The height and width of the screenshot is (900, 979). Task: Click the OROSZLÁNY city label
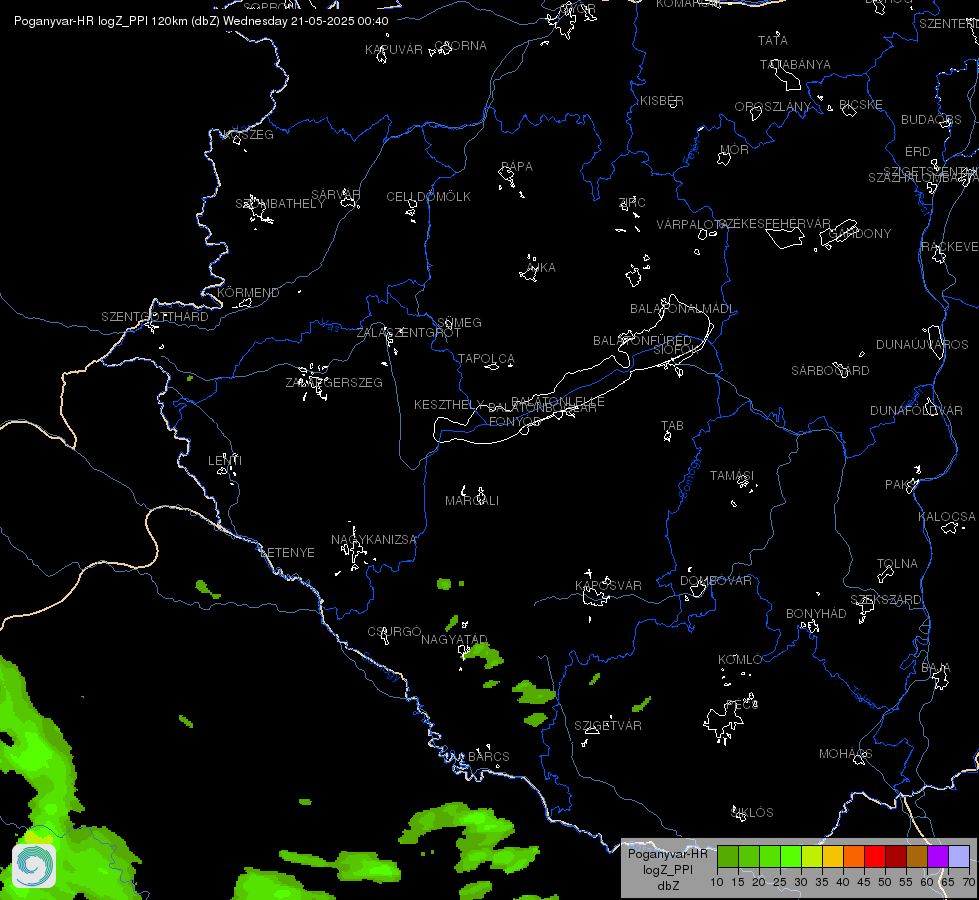click(772, 107)
